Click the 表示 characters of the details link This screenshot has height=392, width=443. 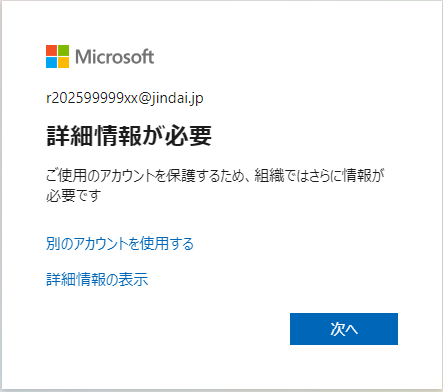(134, 279)
